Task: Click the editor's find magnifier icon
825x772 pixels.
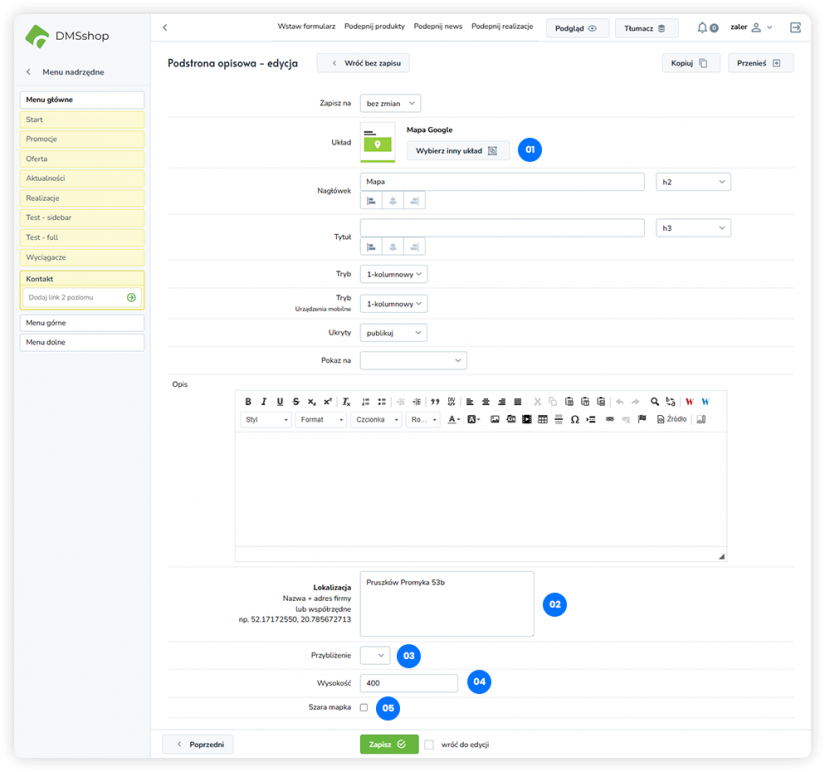Action: click(x=655, y=401)
